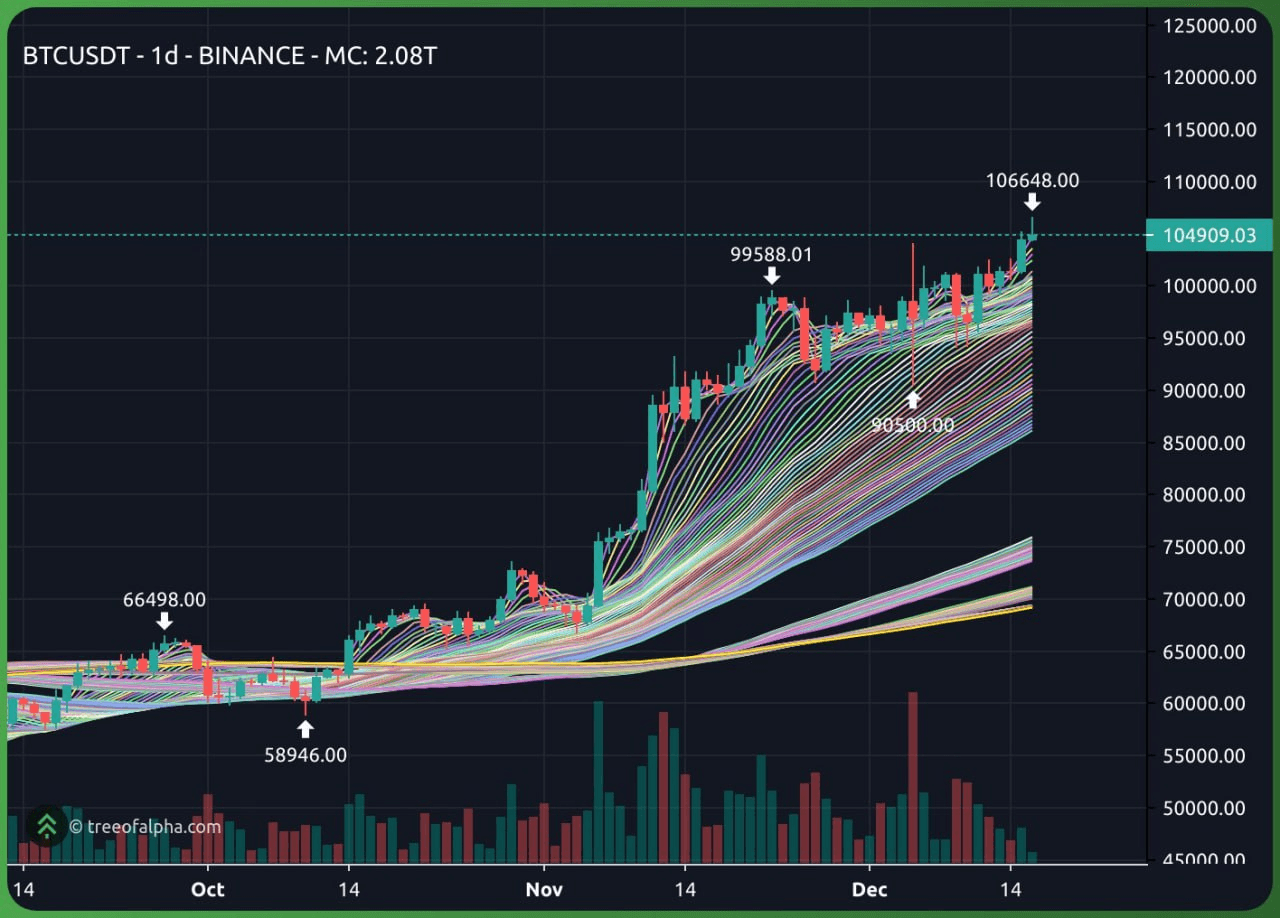Image resolution: width=1280 pixels, height=918 pixels.
Task: Click the tallest red volume bar in December
Action: [912, 777]
